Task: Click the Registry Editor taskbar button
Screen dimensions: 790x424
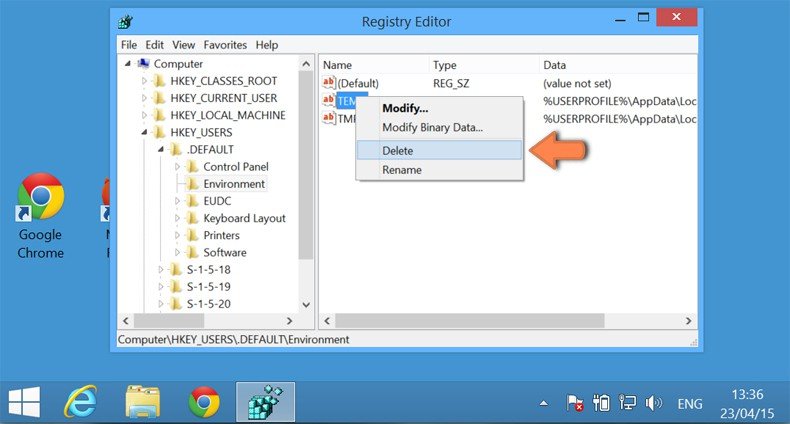Action: pyautogui.click(x=266, y=402)
